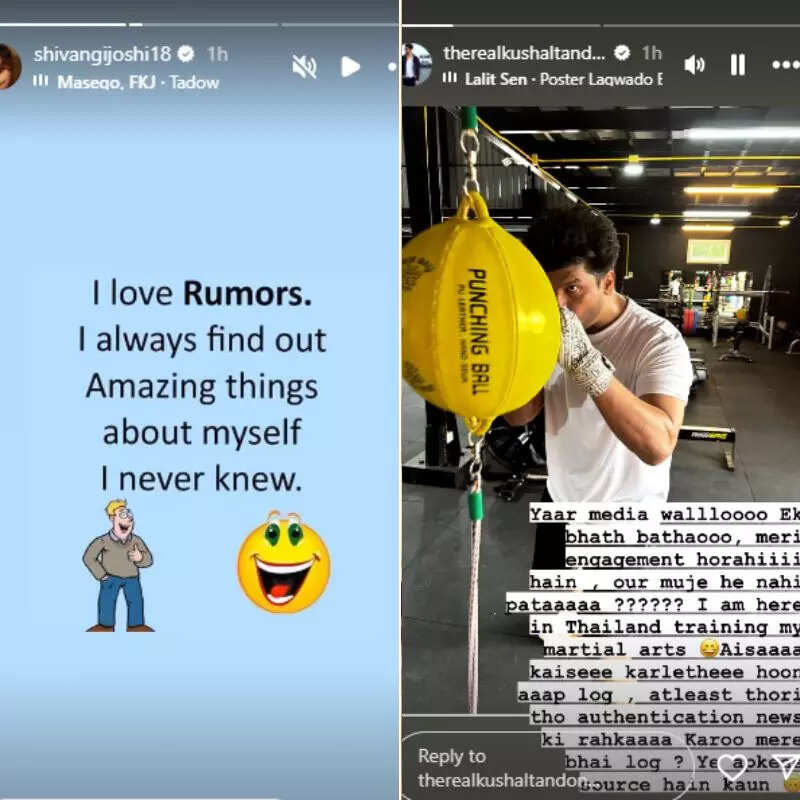Open shivangijoshi18 profile picture
Screen dimensions: 800x800
click(8, 67)
